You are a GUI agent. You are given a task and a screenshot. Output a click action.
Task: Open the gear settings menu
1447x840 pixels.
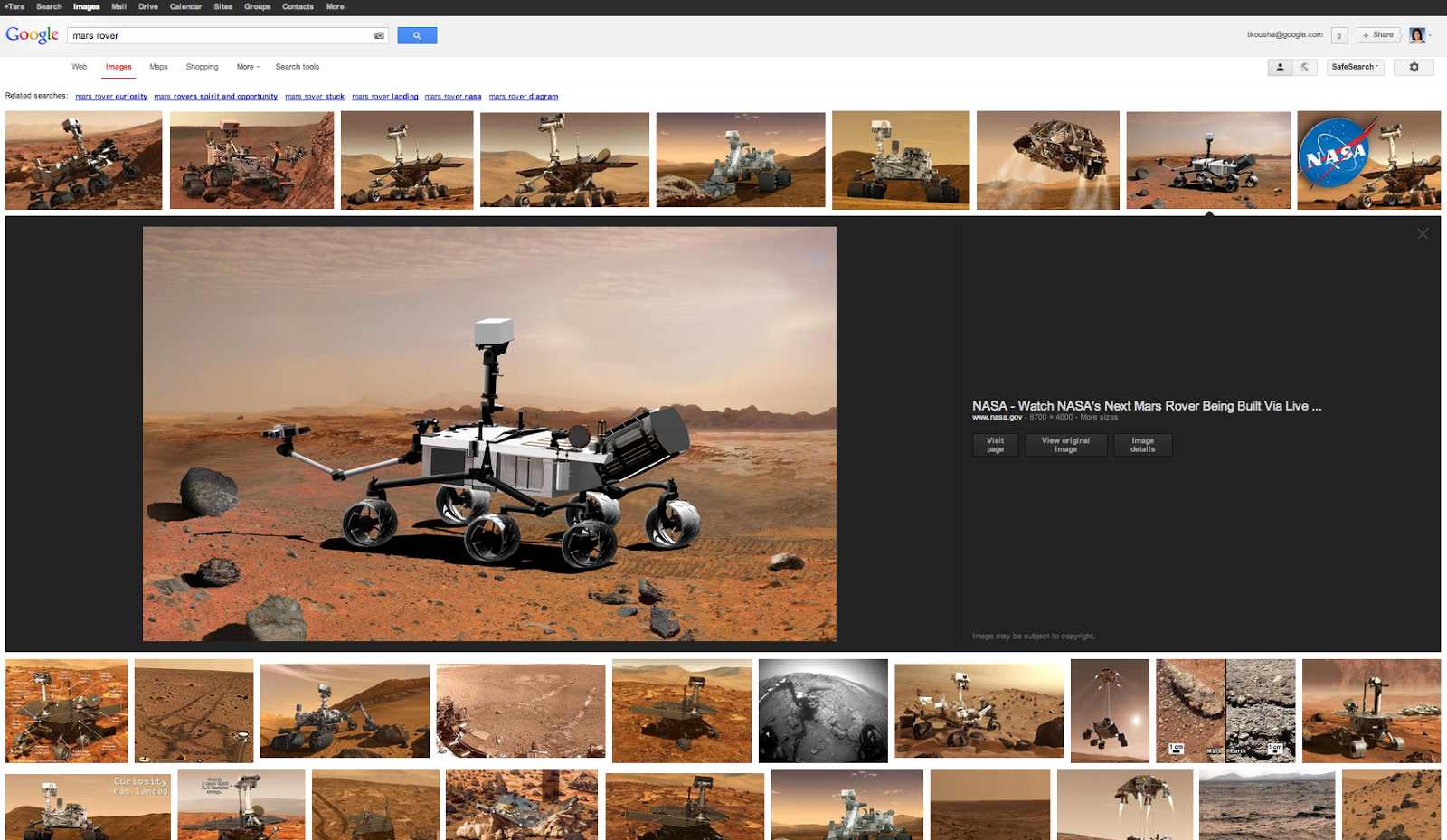pos(1414,67)
